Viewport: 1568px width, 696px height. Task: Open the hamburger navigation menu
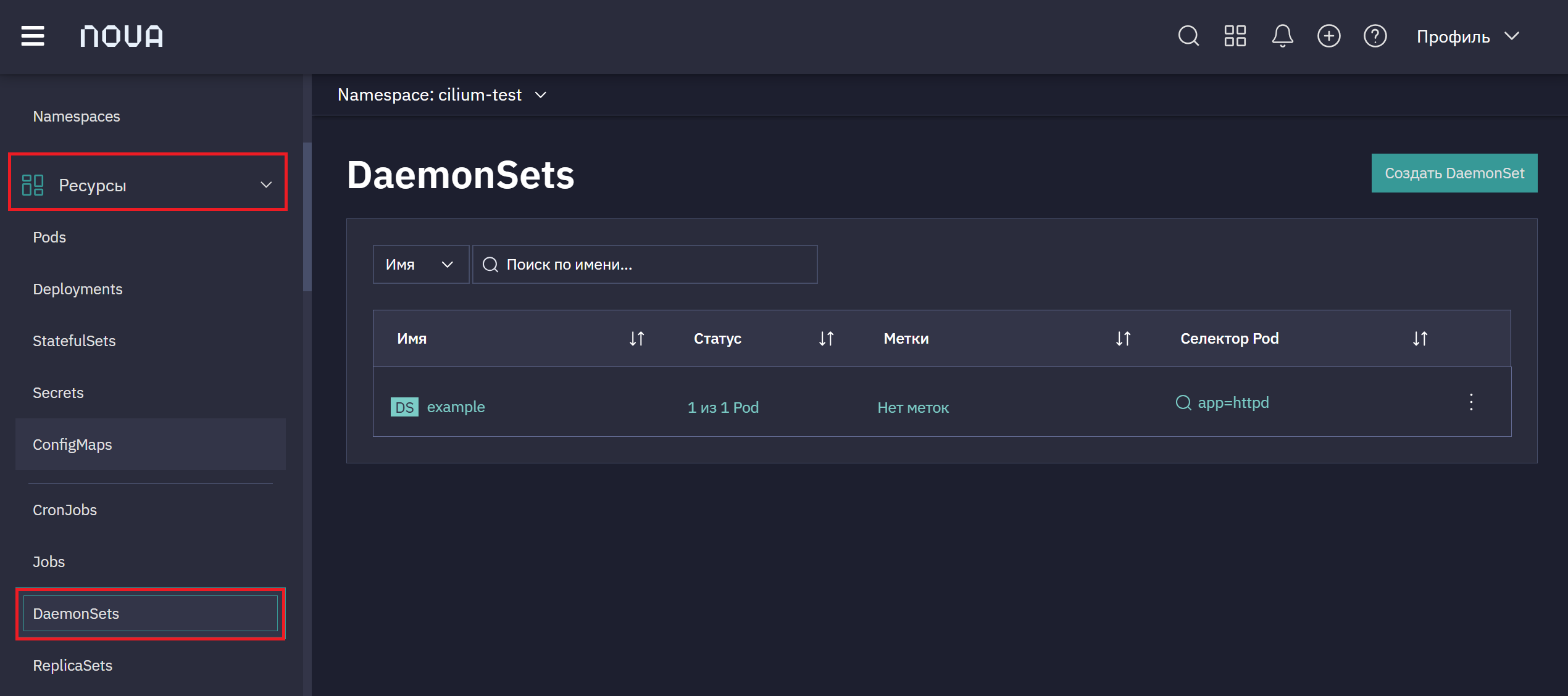coord(33,36)
